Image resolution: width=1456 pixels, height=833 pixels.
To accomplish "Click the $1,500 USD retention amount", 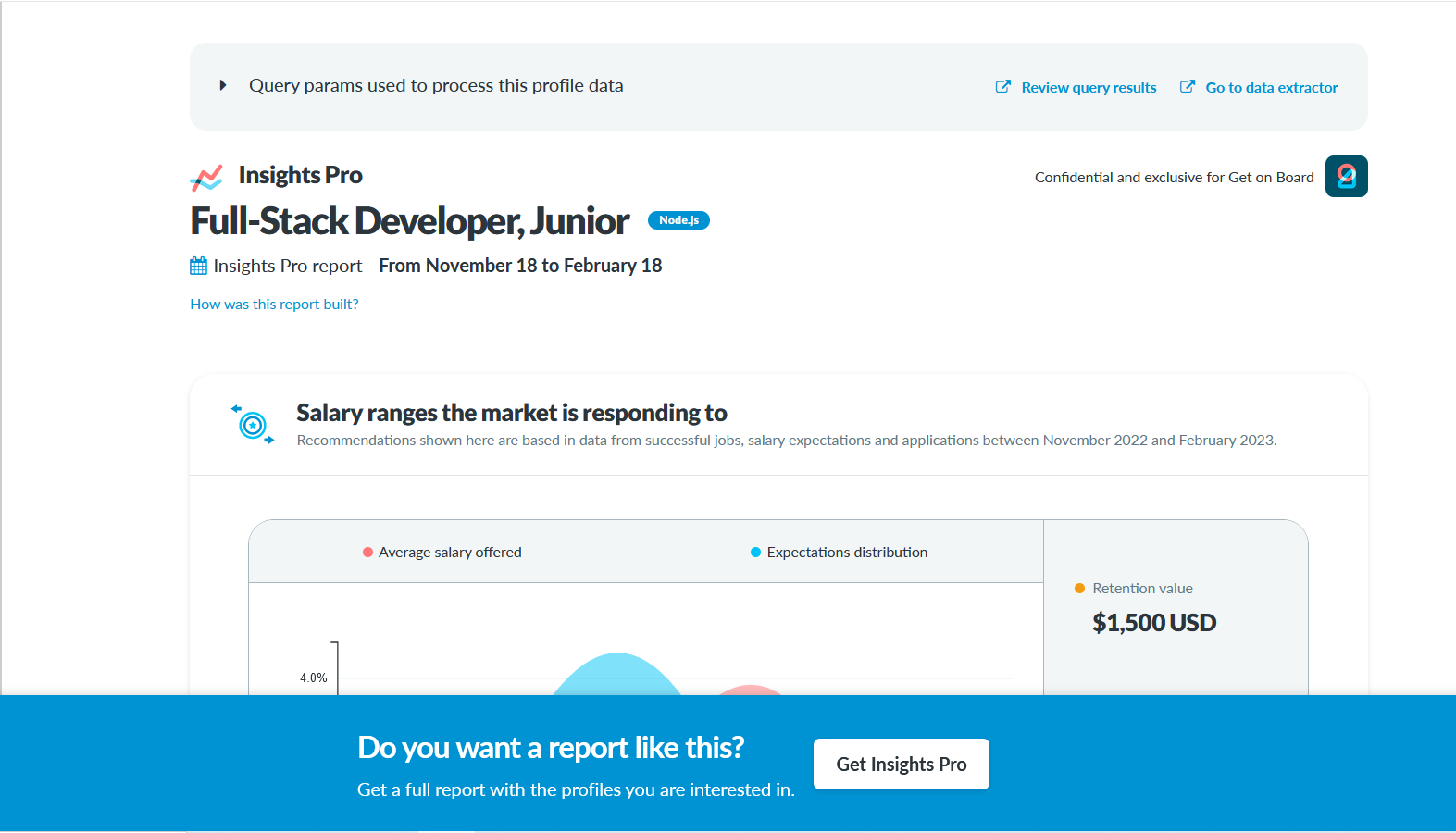I will point(1154,623).
